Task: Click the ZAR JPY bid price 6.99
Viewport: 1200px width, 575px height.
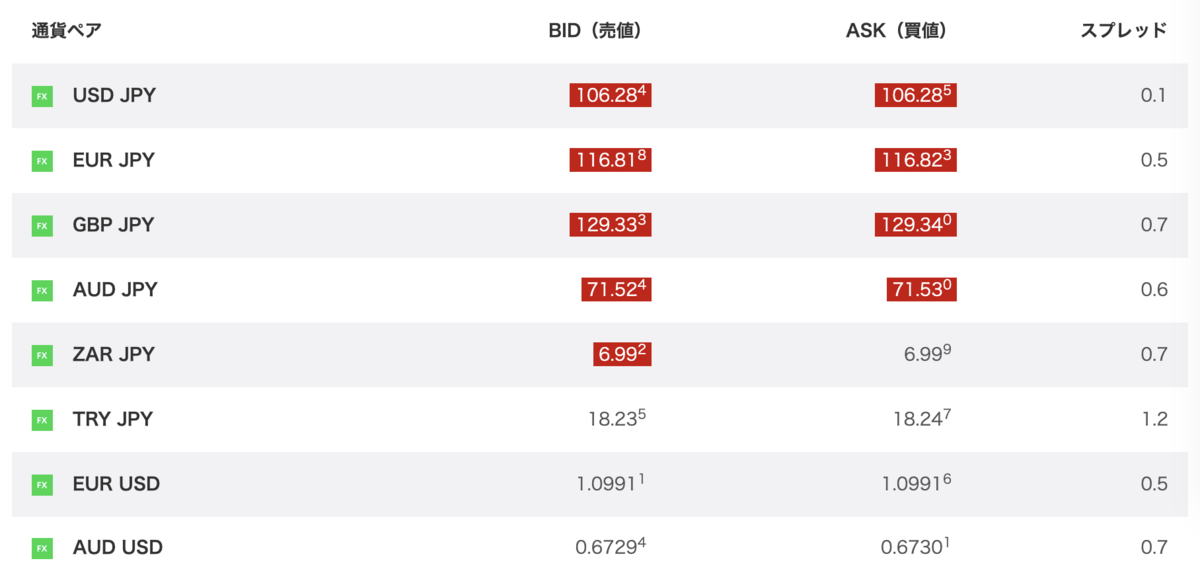Action: click(x=622, y=354)
